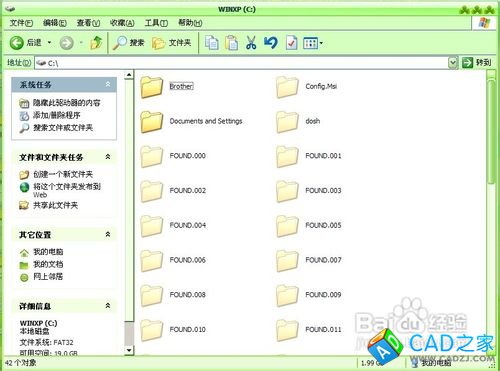
Task: Select the Brother folder icon
Action: 152,87
